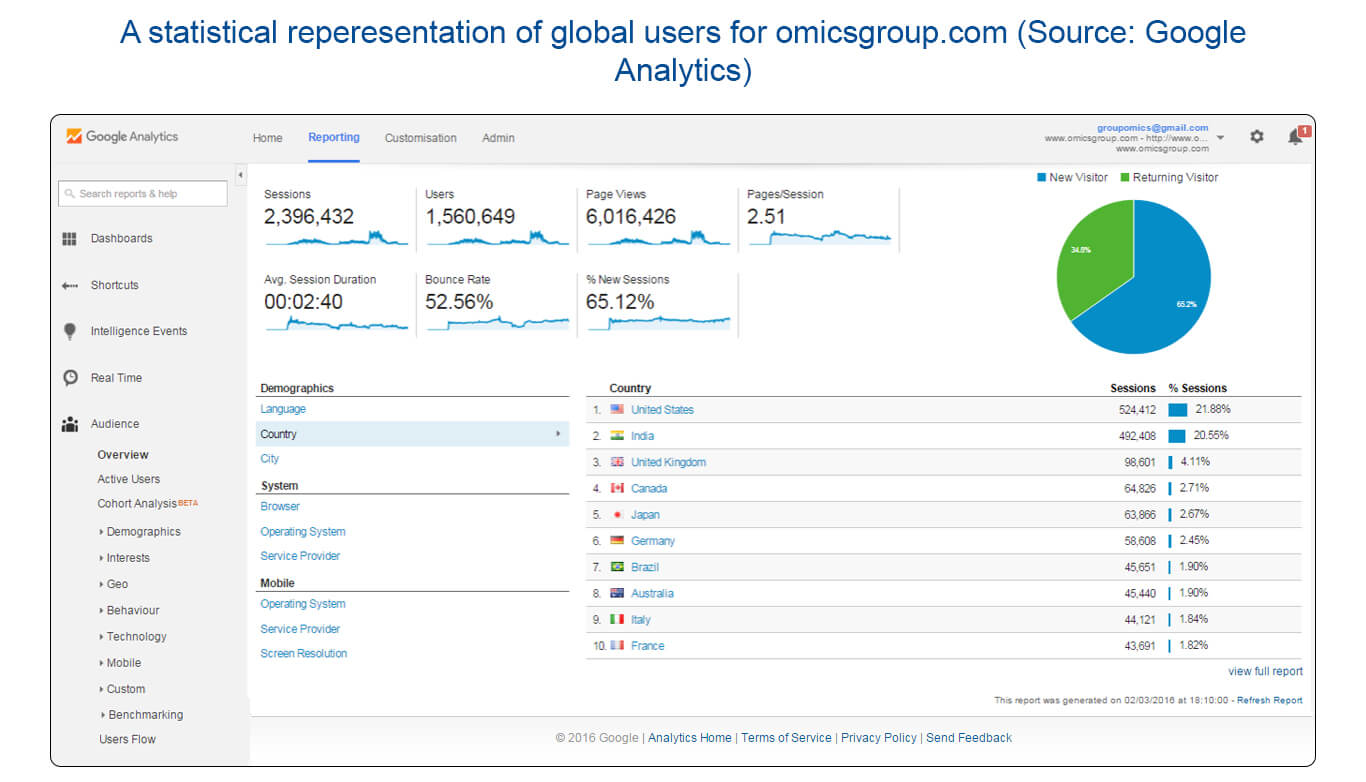Open United States in country table
1366x782 pixels.
(662, 410)
